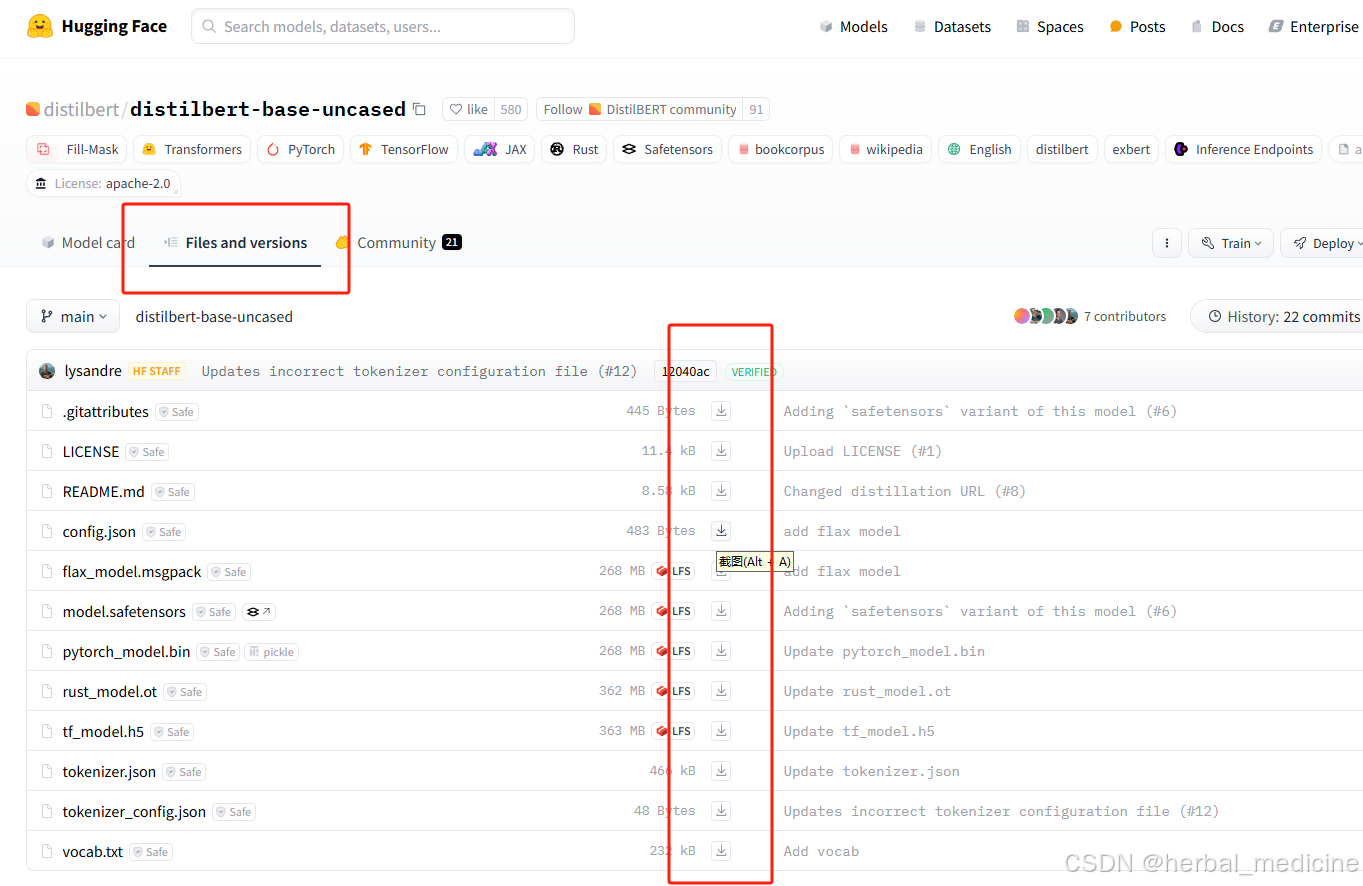
Task: Download the tokenizer.json file
Action: point(721,771)
